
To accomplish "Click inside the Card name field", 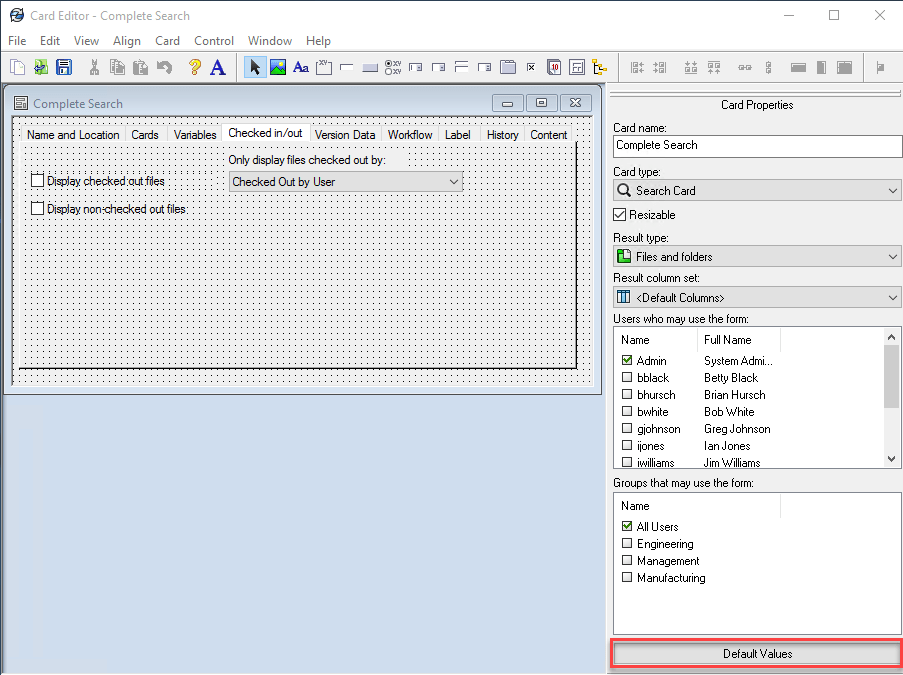I will tap(755, 146).
